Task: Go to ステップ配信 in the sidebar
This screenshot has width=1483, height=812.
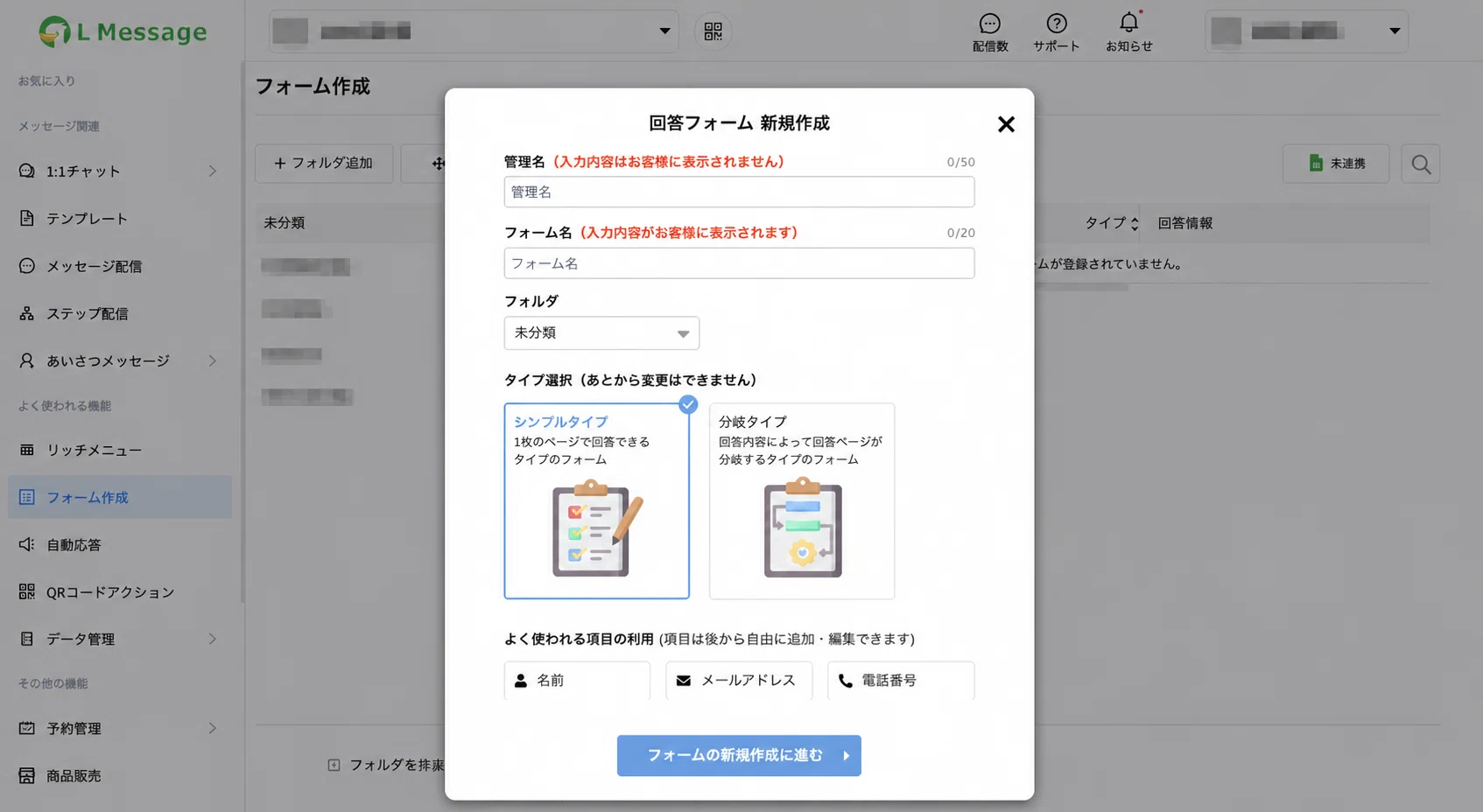Action: [120, 313]
